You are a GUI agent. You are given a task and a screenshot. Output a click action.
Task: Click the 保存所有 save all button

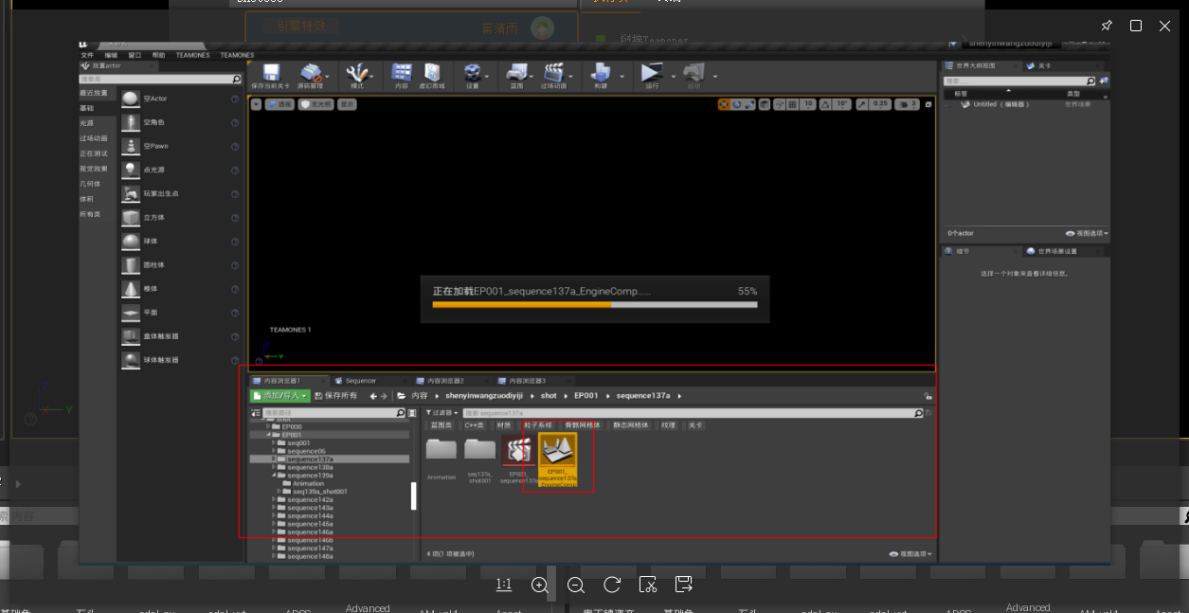click(335, 396)
